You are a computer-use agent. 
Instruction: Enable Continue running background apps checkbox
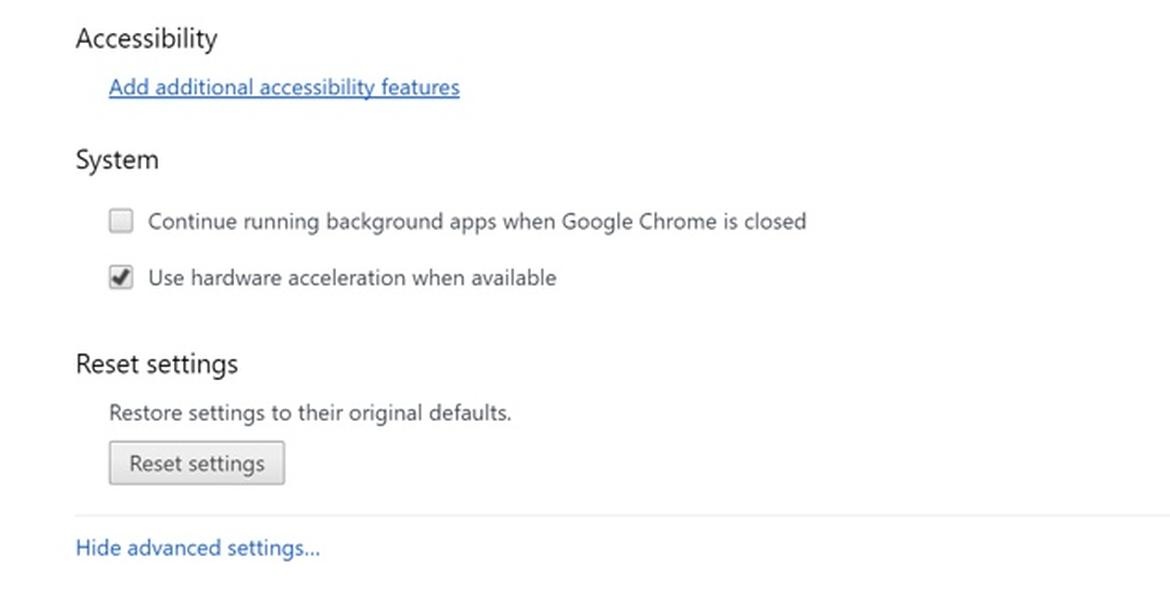(121, 221)
